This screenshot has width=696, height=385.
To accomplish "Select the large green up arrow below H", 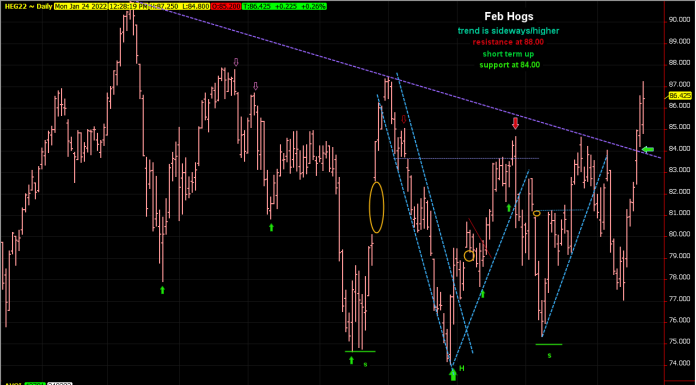I will click(452, 375).
